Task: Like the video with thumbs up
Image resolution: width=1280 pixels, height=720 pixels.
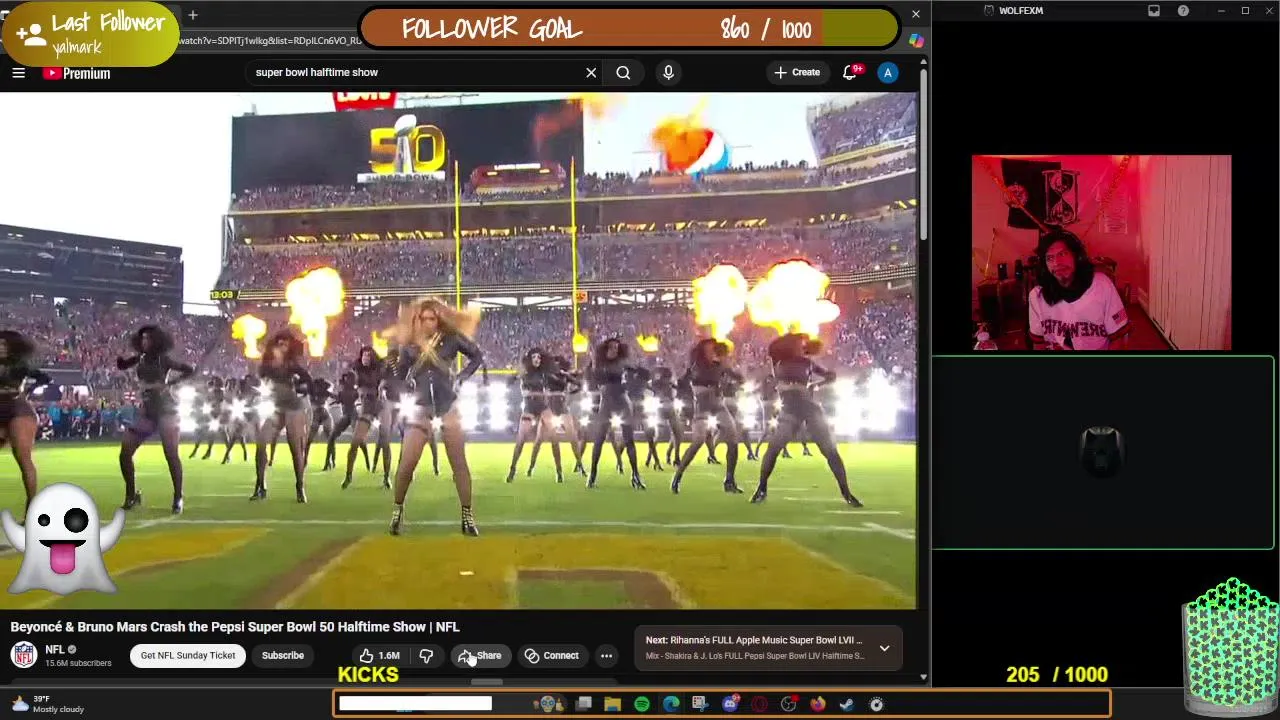Action: [379, 656]
